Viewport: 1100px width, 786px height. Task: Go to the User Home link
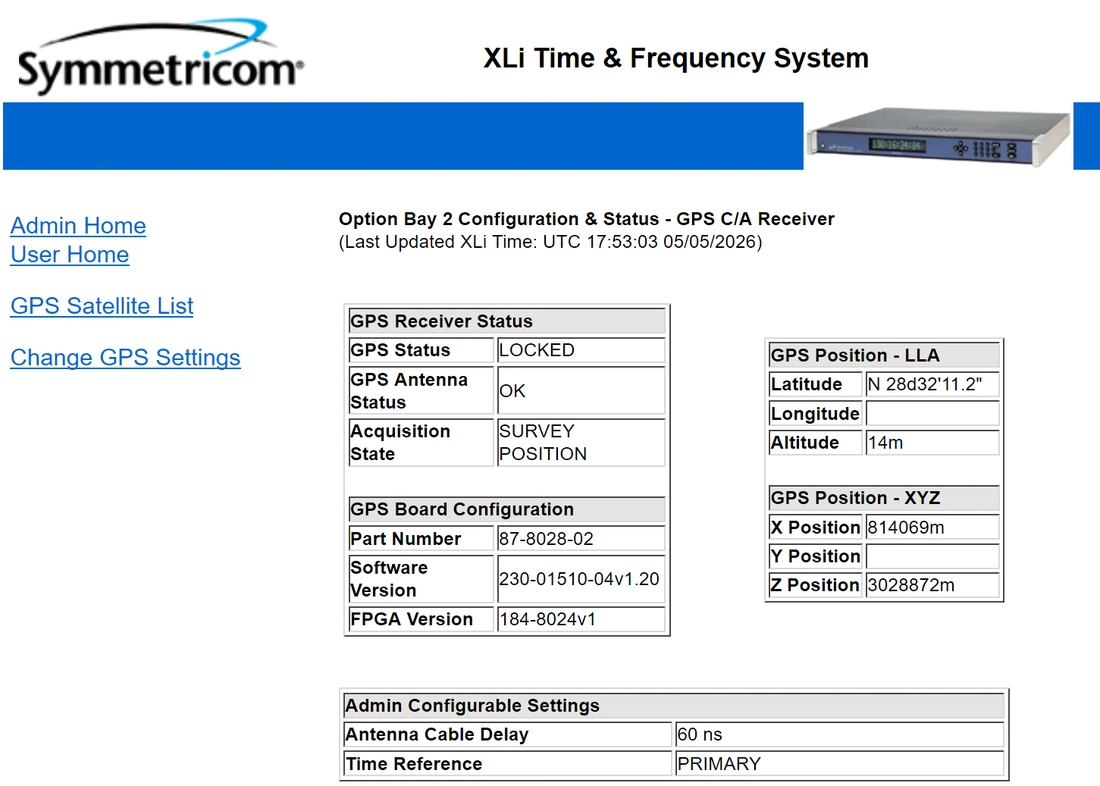[69, 254]
